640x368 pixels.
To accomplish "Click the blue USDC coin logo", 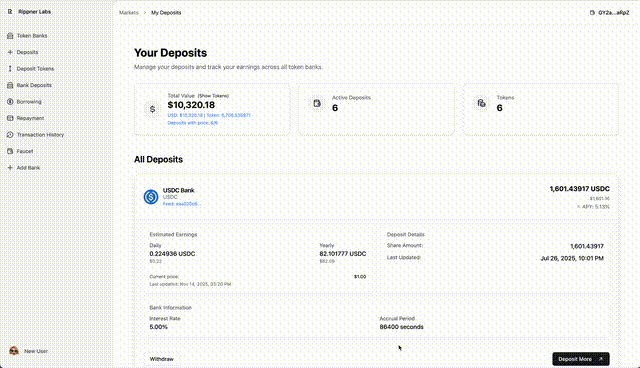I will 151,197.
